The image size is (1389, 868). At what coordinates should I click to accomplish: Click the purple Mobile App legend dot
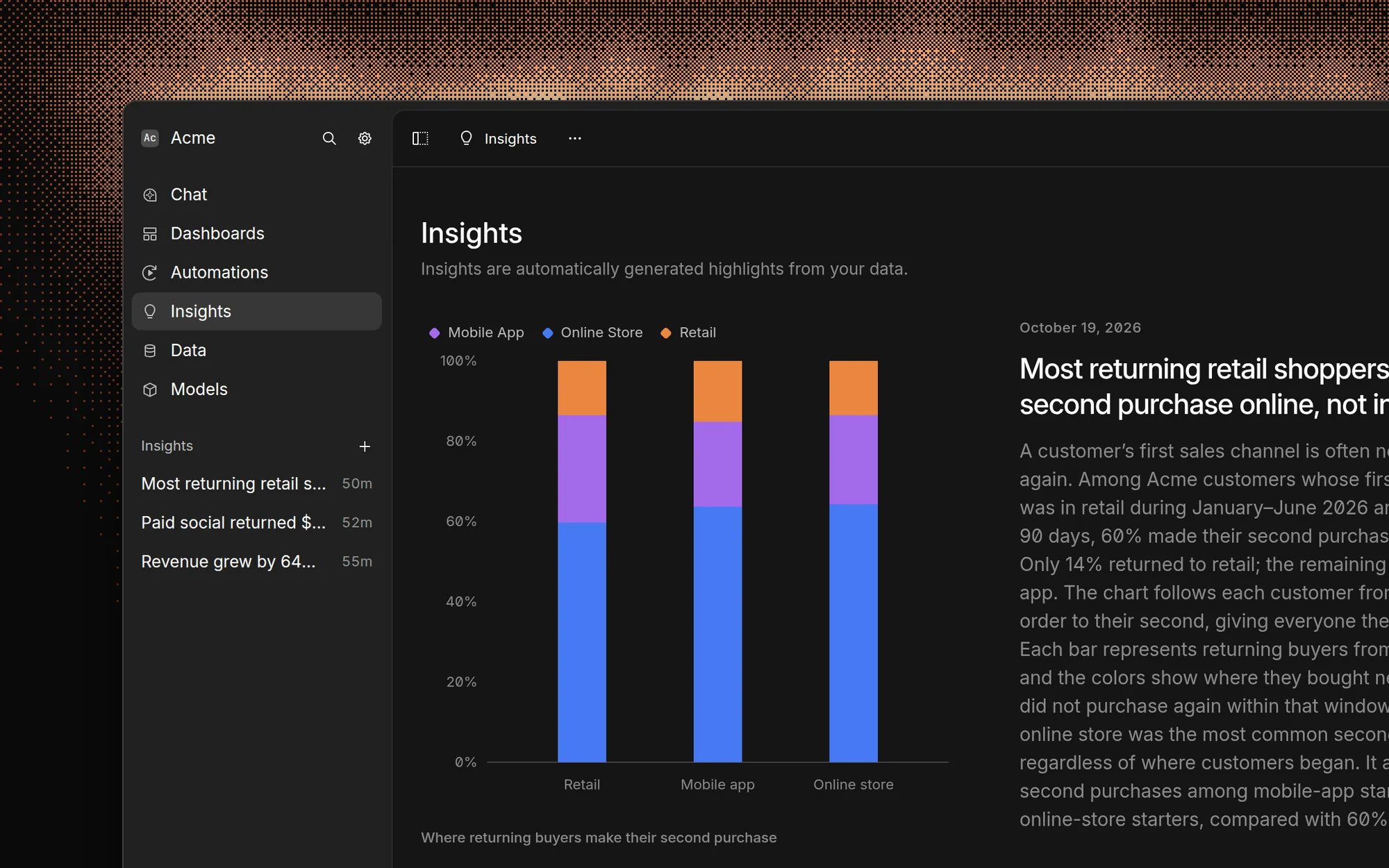coord(434,333)
